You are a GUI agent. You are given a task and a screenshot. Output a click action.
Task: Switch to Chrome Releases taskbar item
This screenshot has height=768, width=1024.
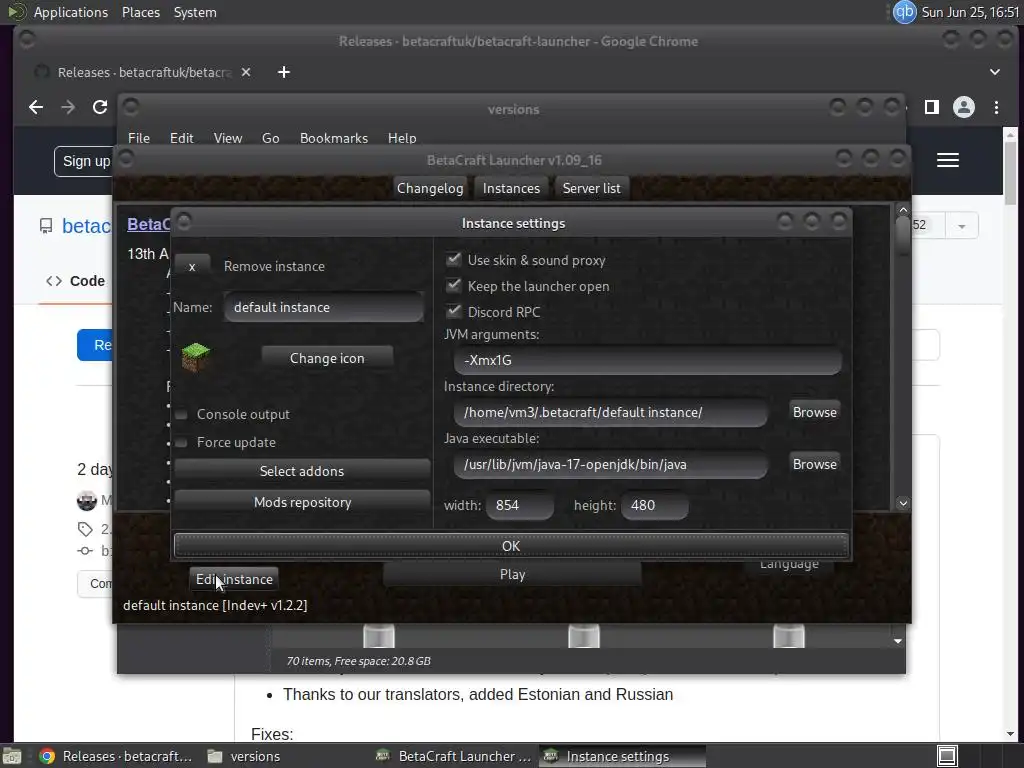click(x=115, y=756)
